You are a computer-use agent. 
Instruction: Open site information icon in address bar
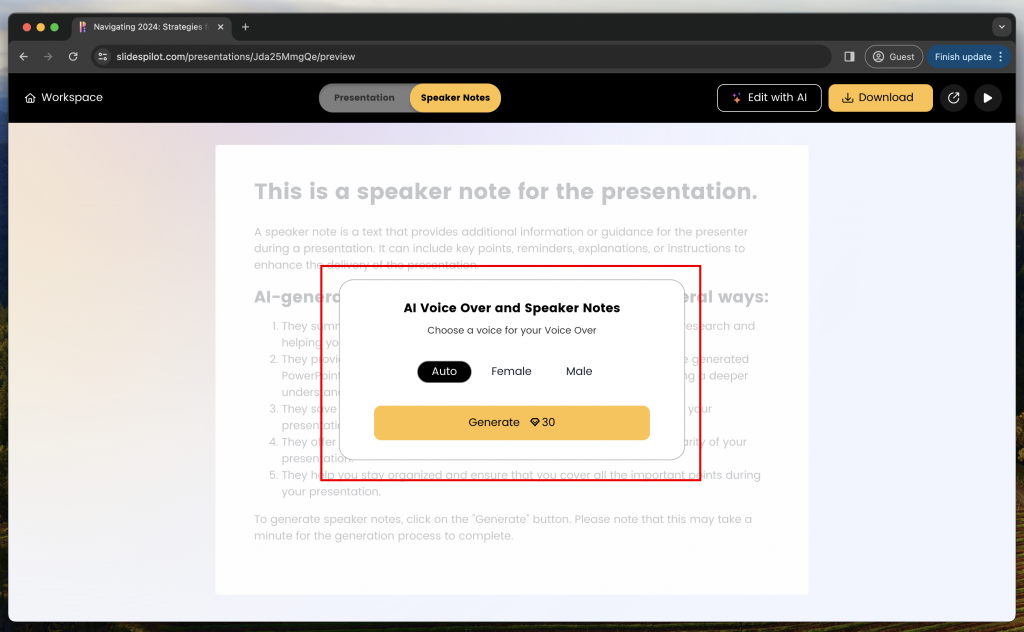(103, 57)
